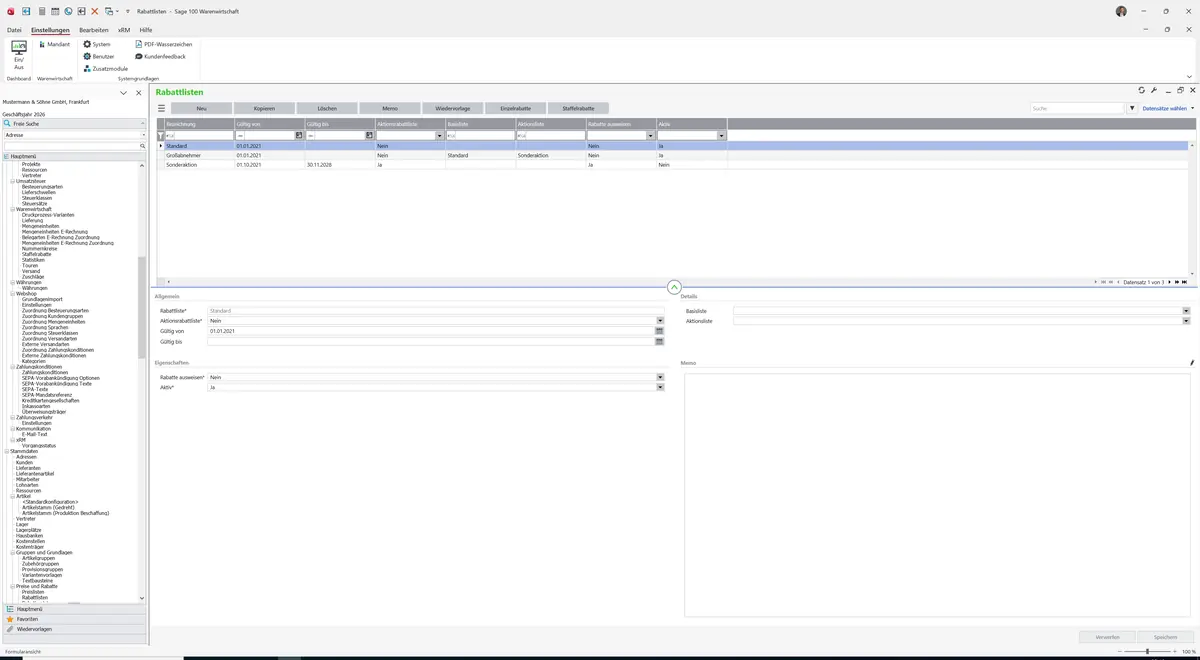Open the Hilfe ribbon tab
Image resolution: width=1200 pixels, height=660 pixels.
coord(146,30)
